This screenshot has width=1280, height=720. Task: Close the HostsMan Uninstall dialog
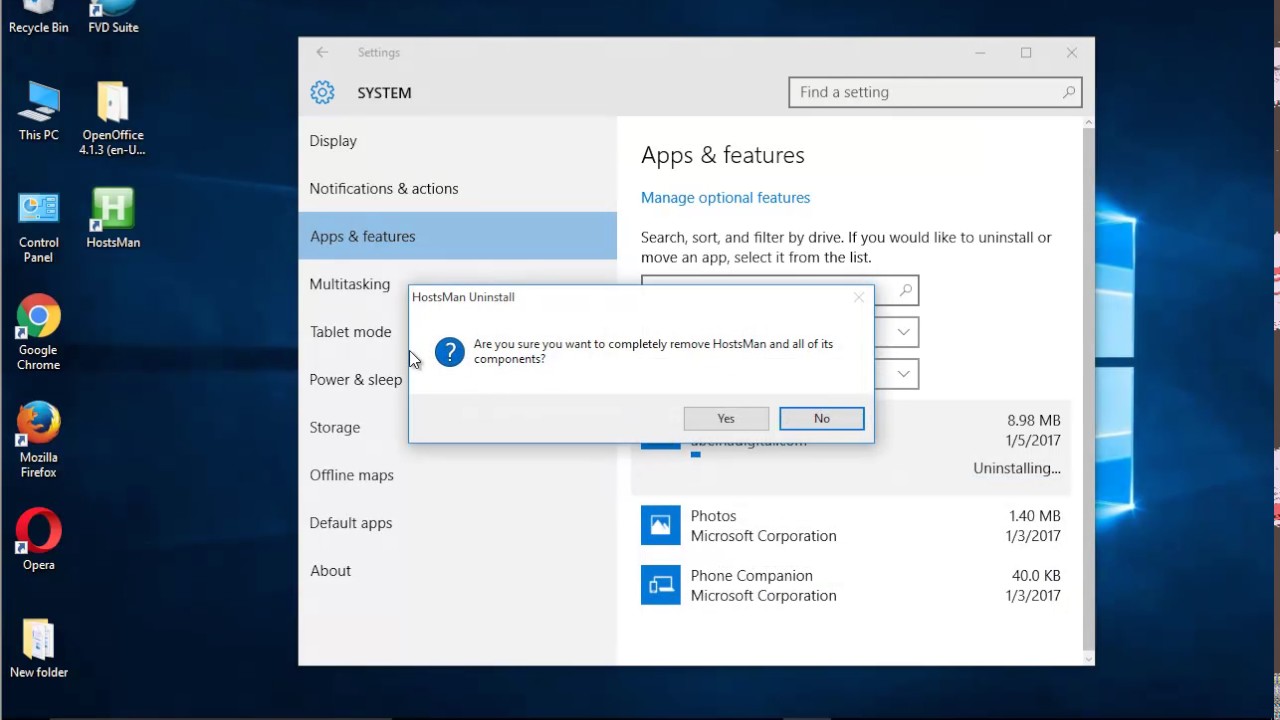(x=858, y=297)
